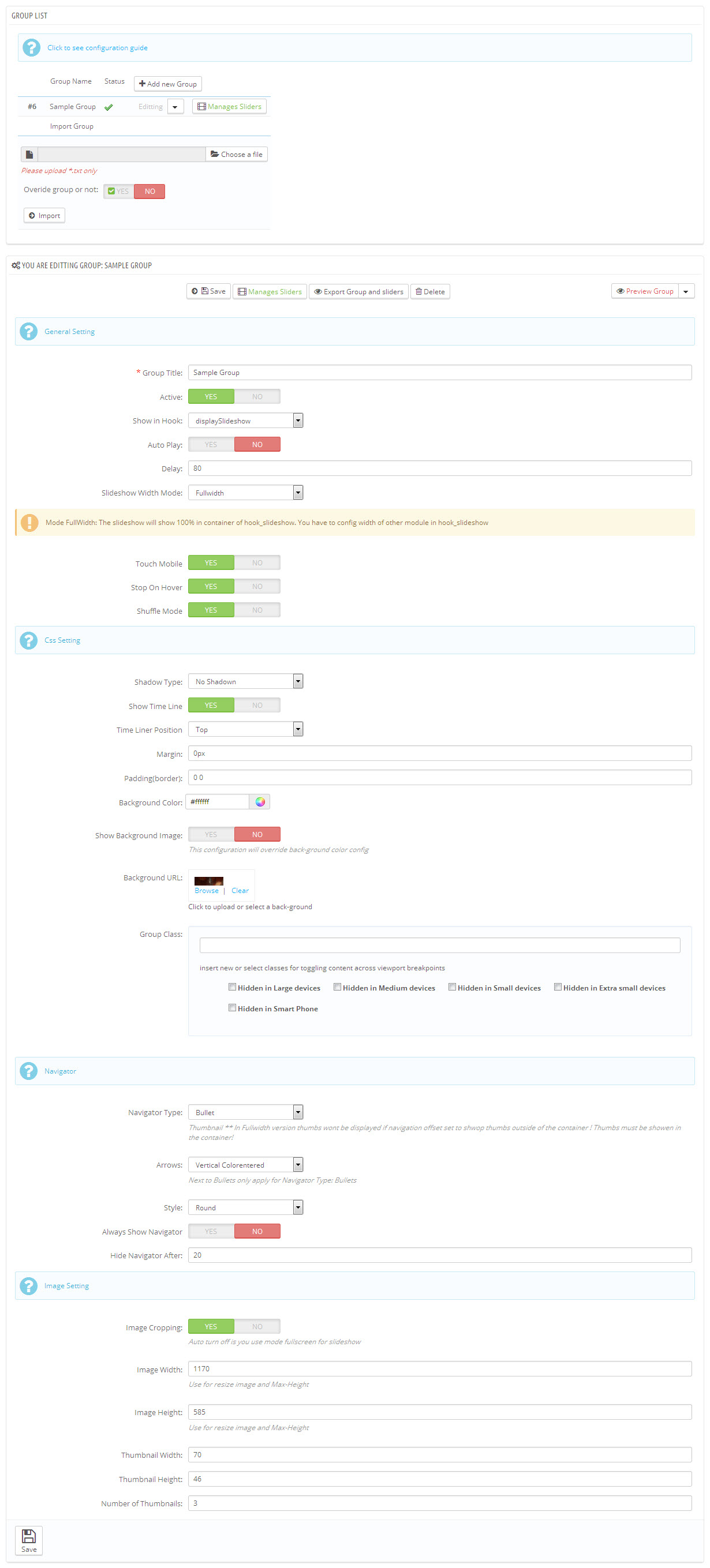Set Touch Mobile to NO
Image resolution: width=710 pixels, height=1568 pixels.
[257, 563]
